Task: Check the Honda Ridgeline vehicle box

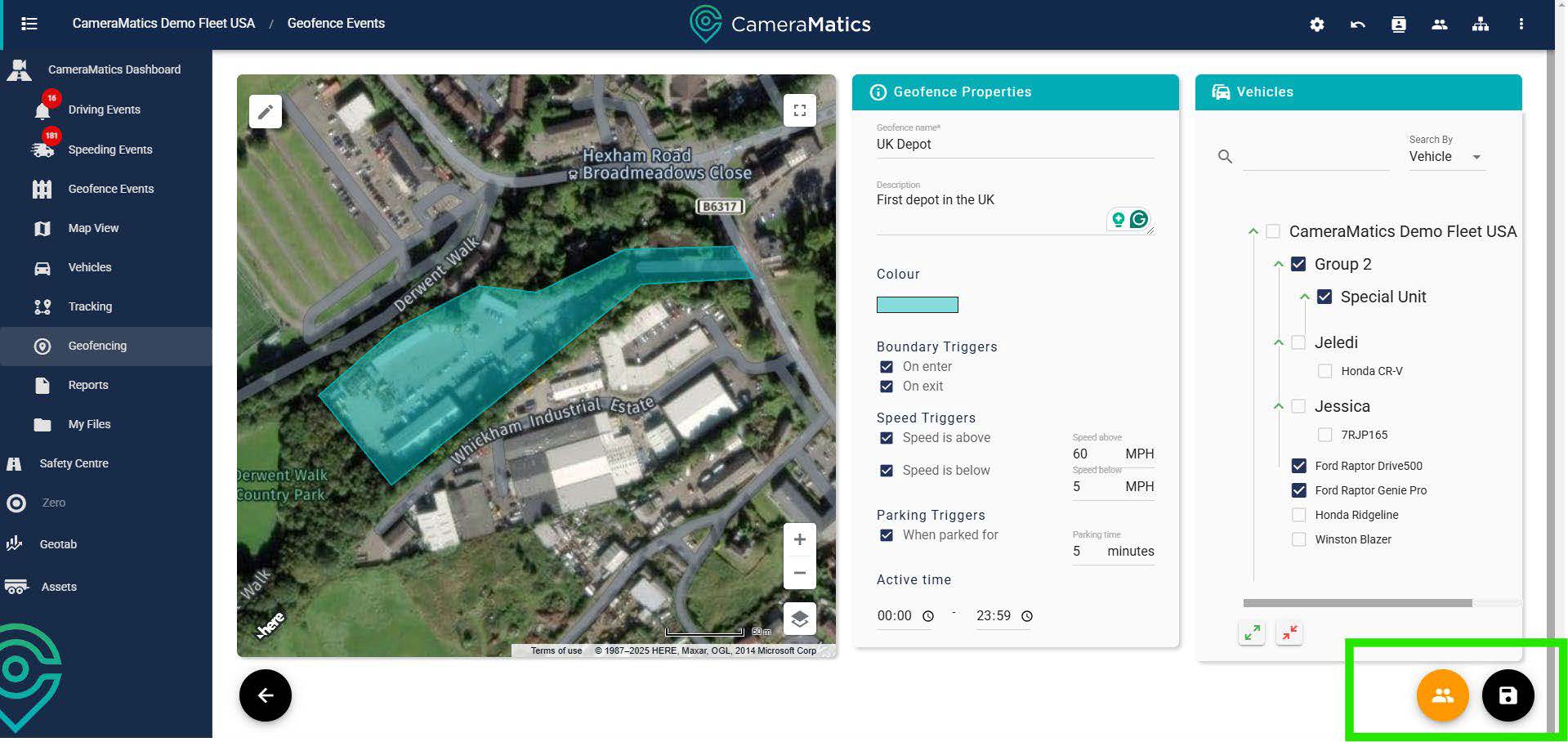Action: [x=1298, y=515]
